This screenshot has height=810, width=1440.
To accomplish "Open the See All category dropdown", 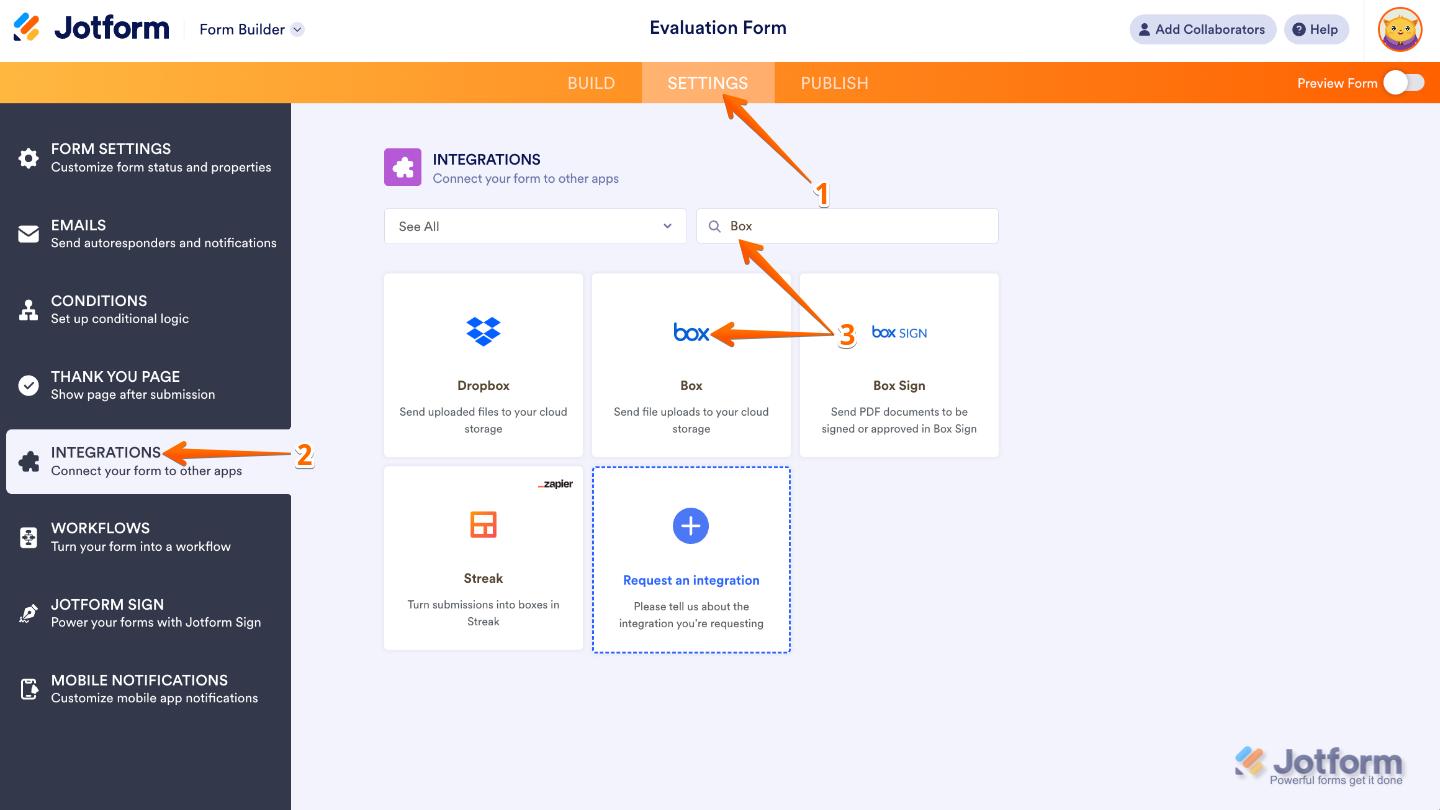I will coord(535,226).
